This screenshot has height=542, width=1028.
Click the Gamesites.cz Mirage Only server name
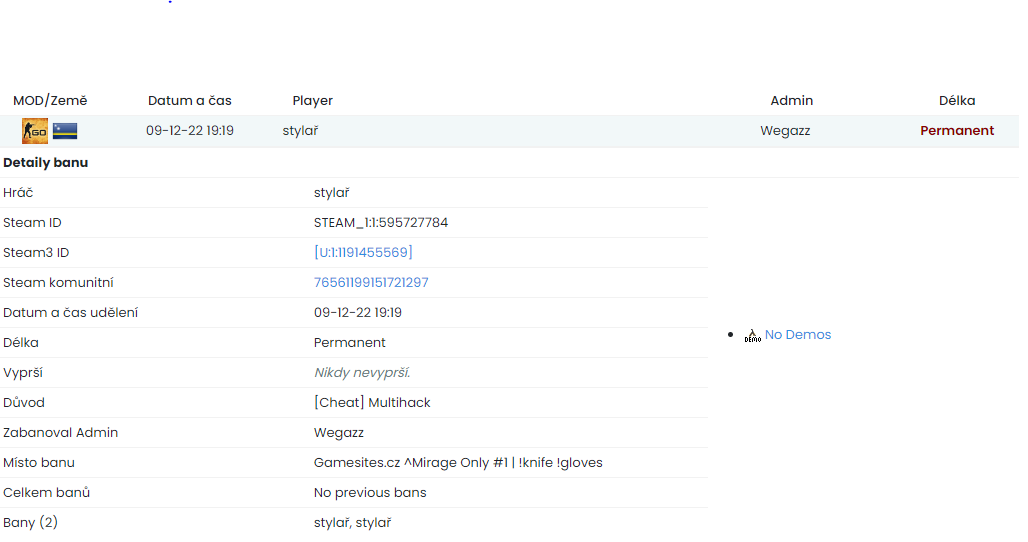[x=458, y=463]
